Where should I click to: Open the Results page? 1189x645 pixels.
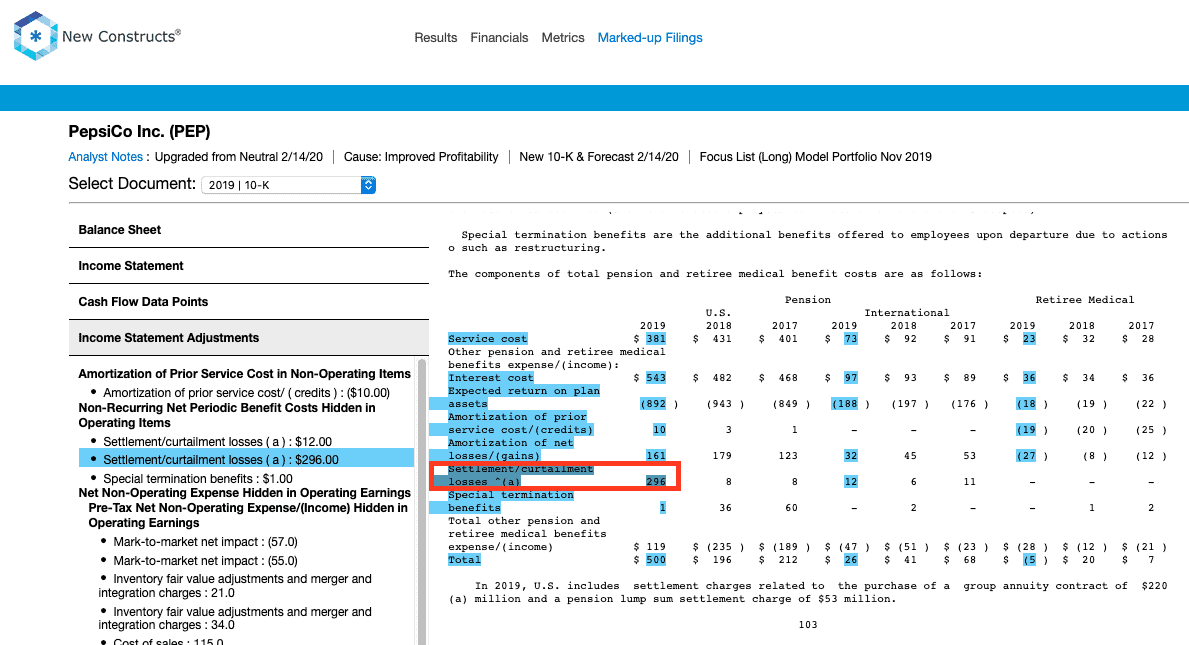click(x=435, y=38)
